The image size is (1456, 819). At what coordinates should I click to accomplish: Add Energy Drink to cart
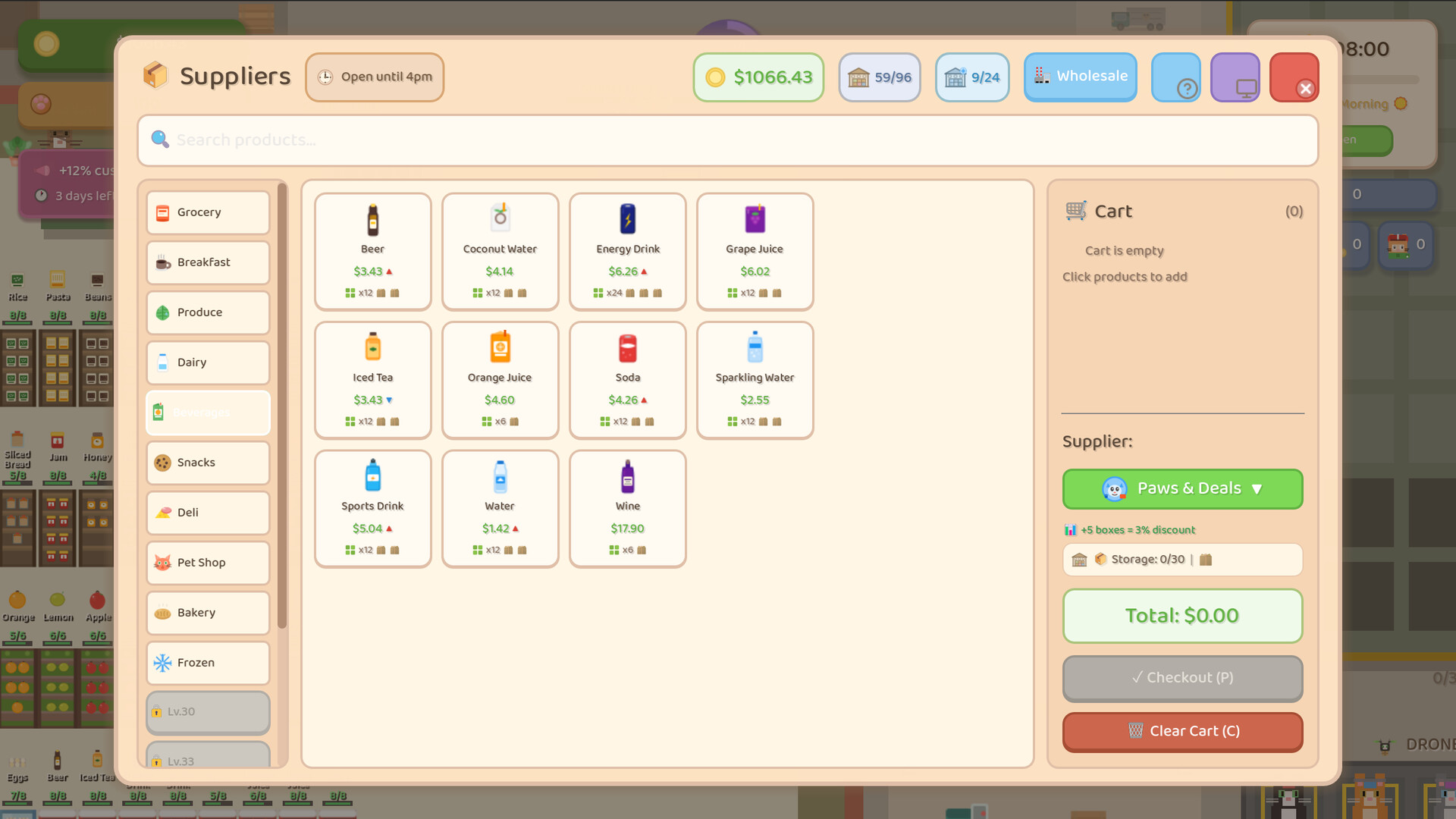[x=627, y=251]
